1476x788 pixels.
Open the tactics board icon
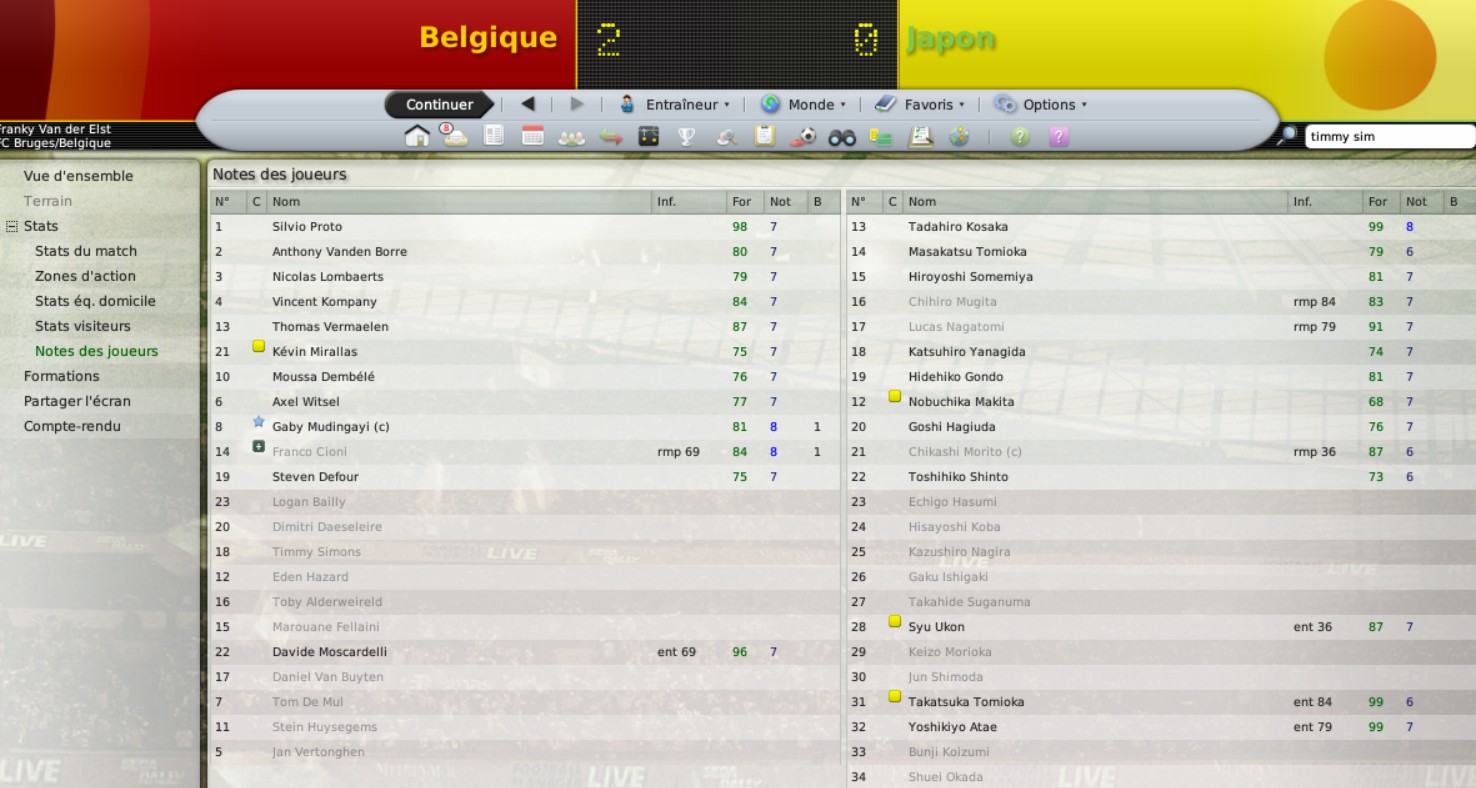[648, 136]
